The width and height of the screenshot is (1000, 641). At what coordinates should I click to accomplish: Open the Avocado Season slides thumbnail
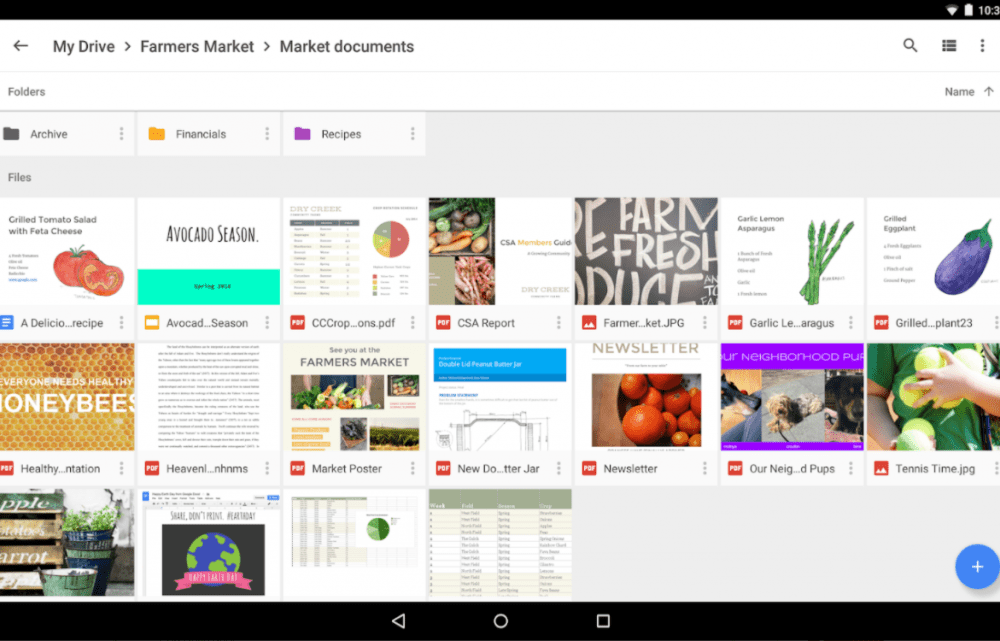tap(209, 251)
